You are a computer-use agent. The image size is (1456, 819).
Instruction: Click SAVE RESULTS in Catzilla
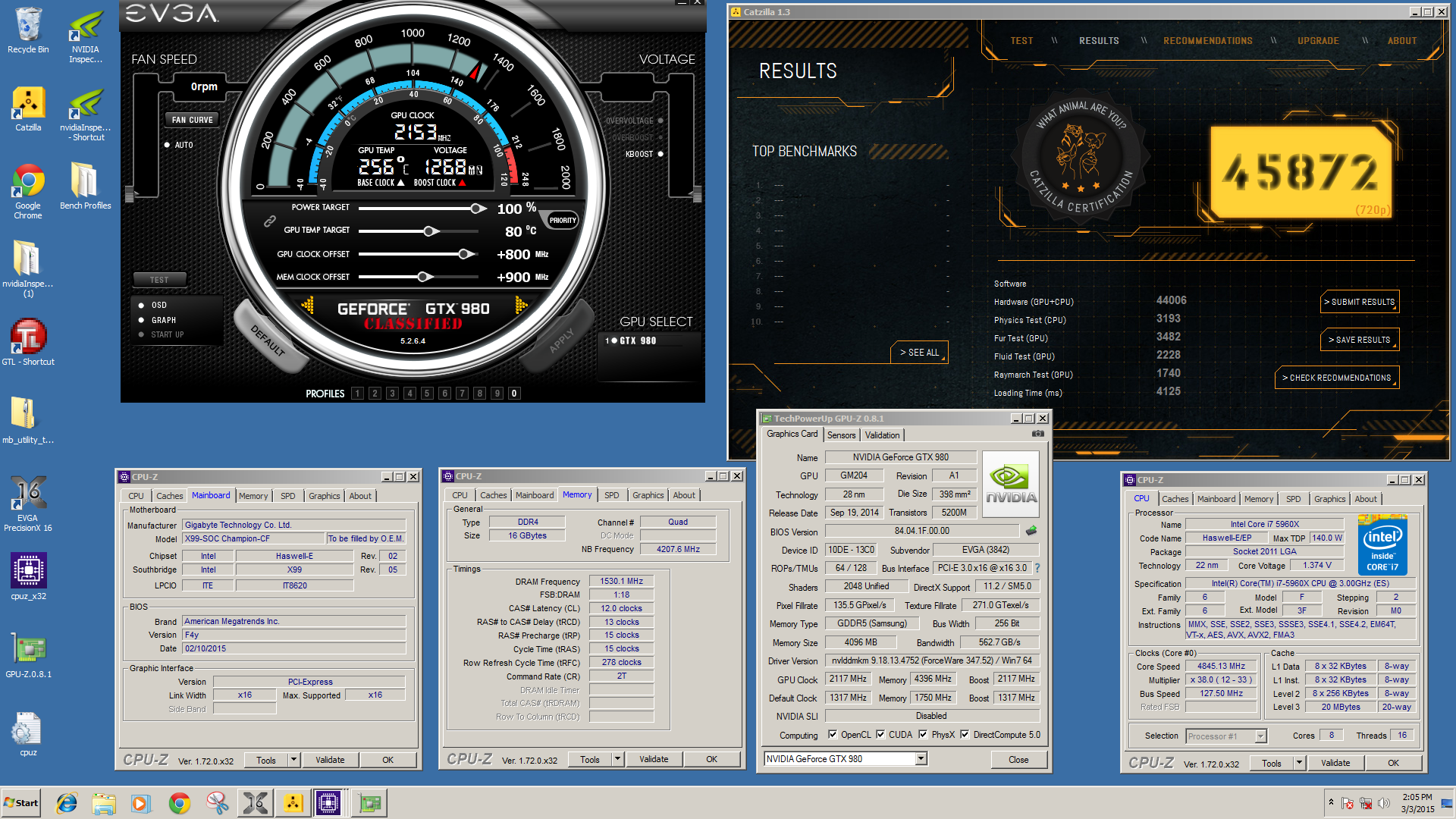click(x=1360, y=340)
